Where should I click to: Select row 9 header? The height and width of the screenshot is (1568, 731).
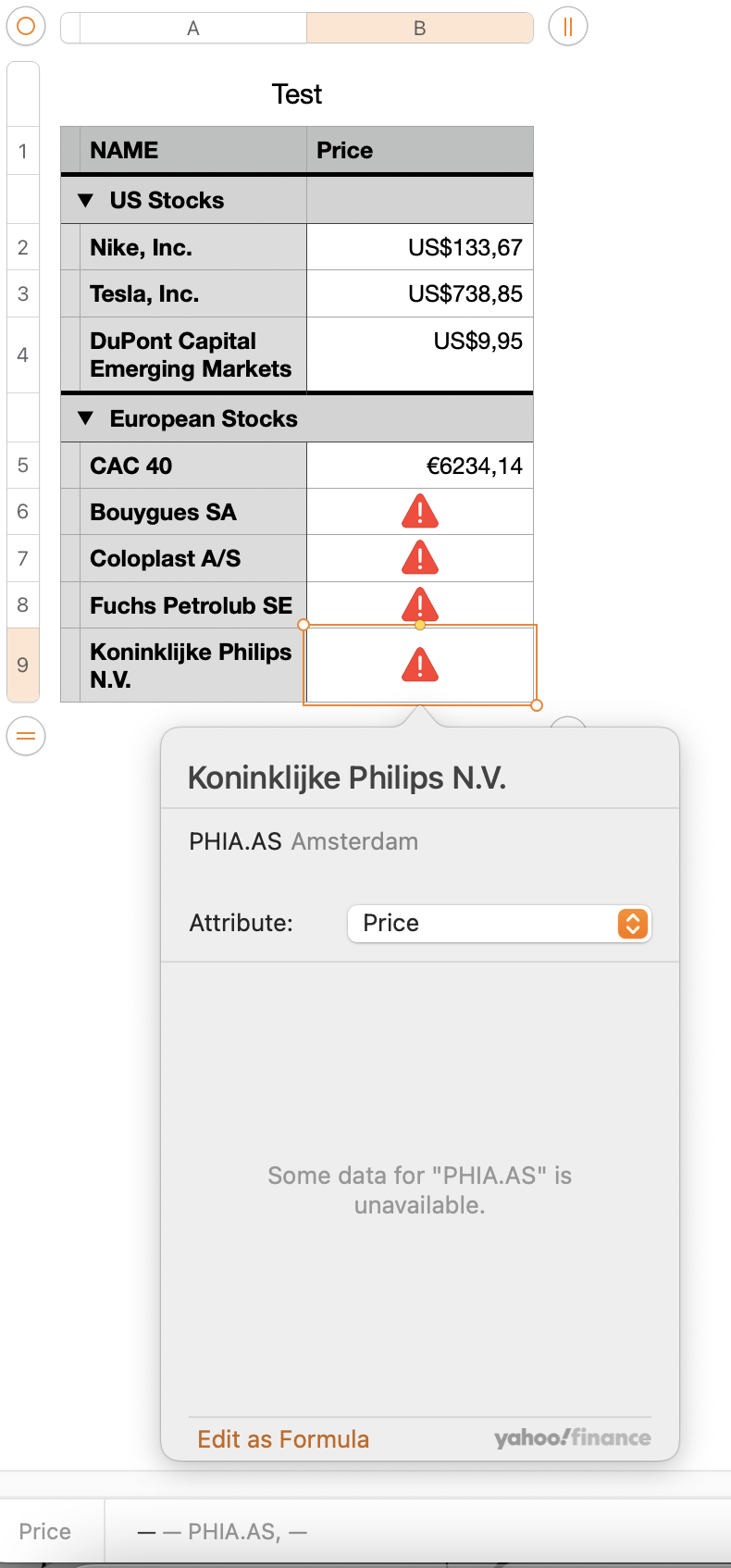[23, 665]
